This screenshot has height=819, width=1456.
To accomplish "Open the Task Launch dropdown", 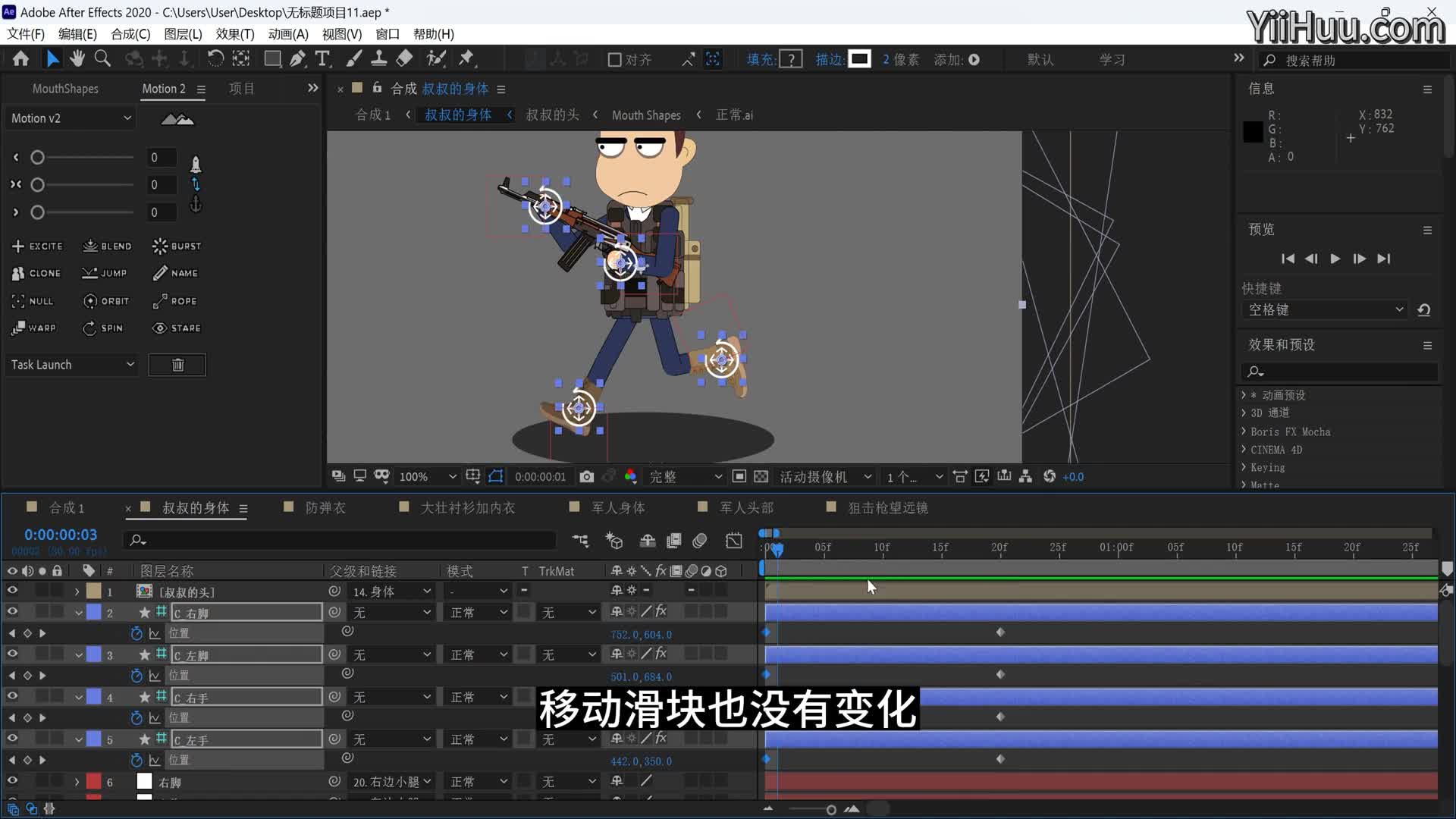I will tap(72, 365).
